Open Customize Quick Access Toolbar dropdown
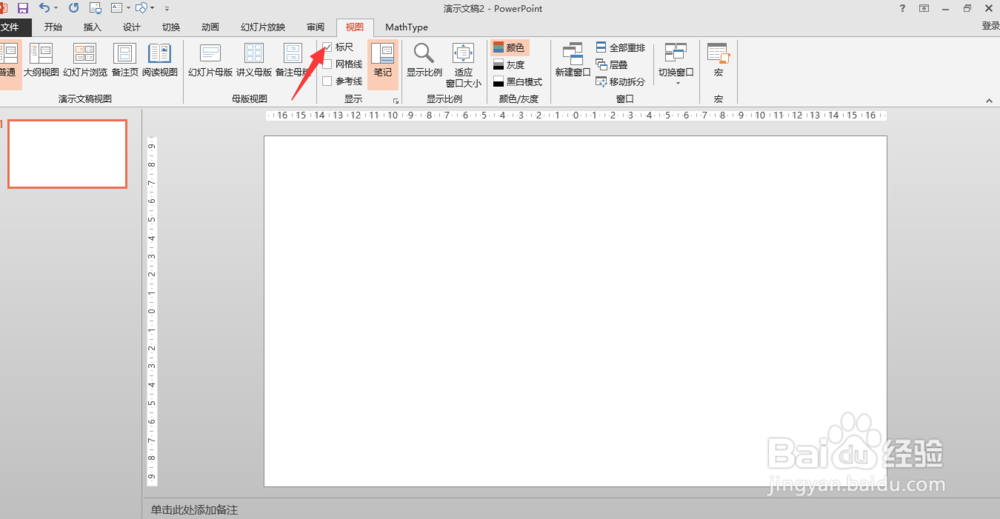This screenshot has width=1000, height=519. 167,9
